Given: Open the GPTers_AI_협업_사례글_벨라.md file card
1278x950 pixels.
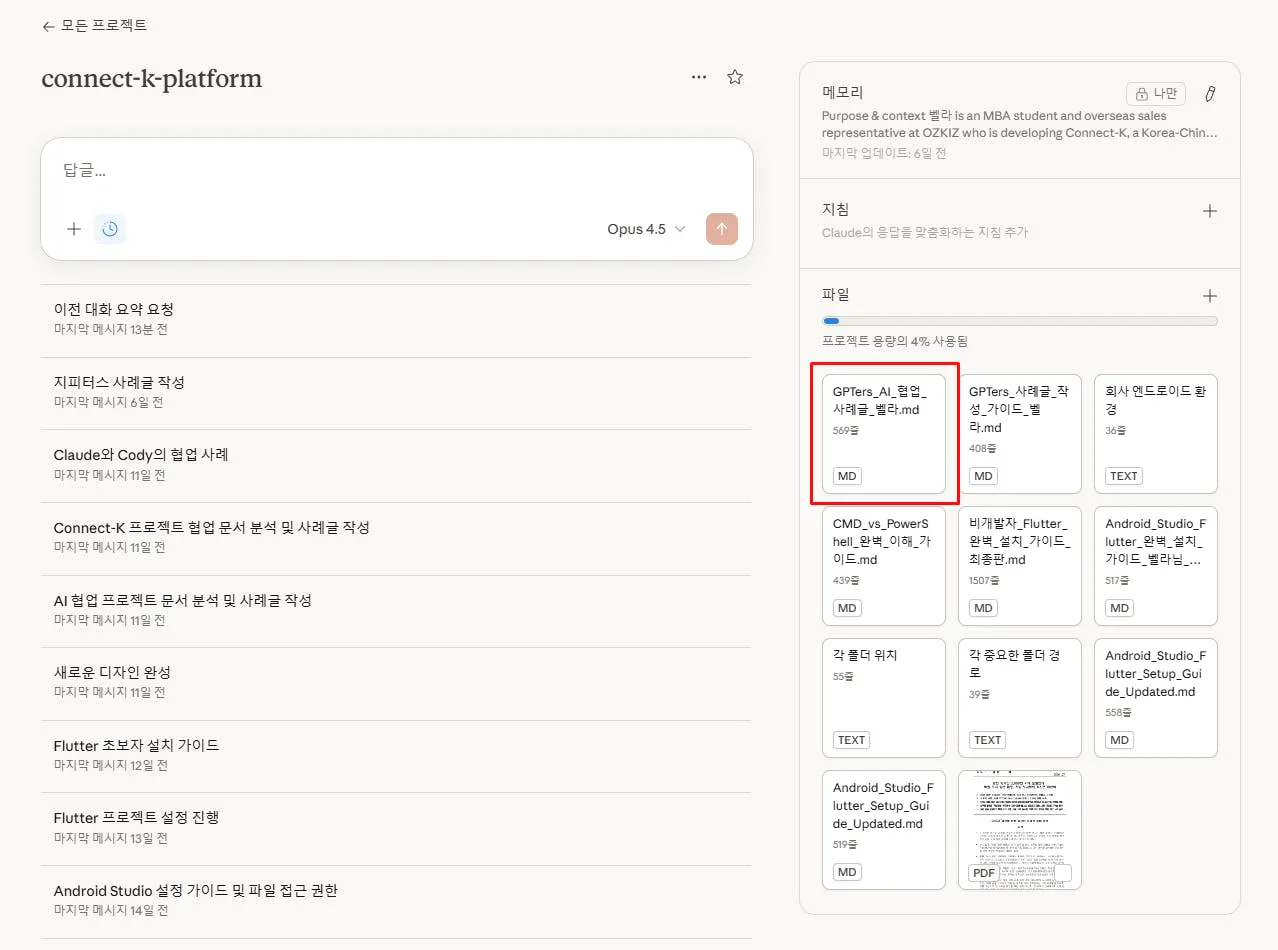Looking at the screenshot, I should pos(883,433).
